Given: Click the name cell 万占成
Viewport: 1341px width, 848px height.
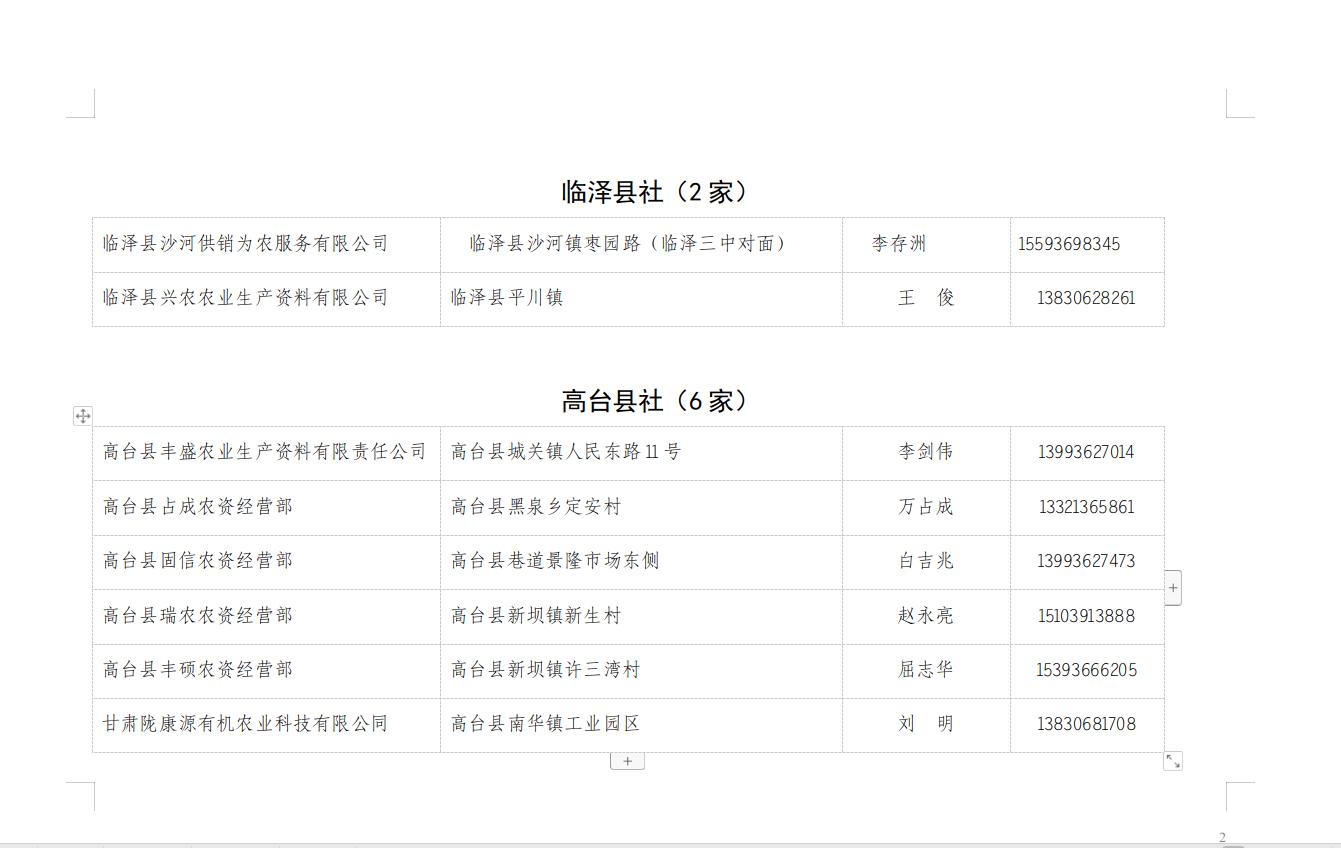Looking at the screenshot, I should pyautogui.click(x=925, y=507).
